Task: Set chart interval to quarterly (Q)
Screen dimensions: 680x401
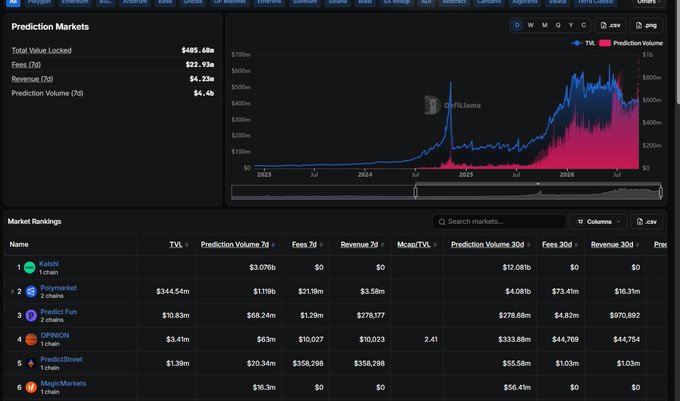Action: tap(558, 25)
